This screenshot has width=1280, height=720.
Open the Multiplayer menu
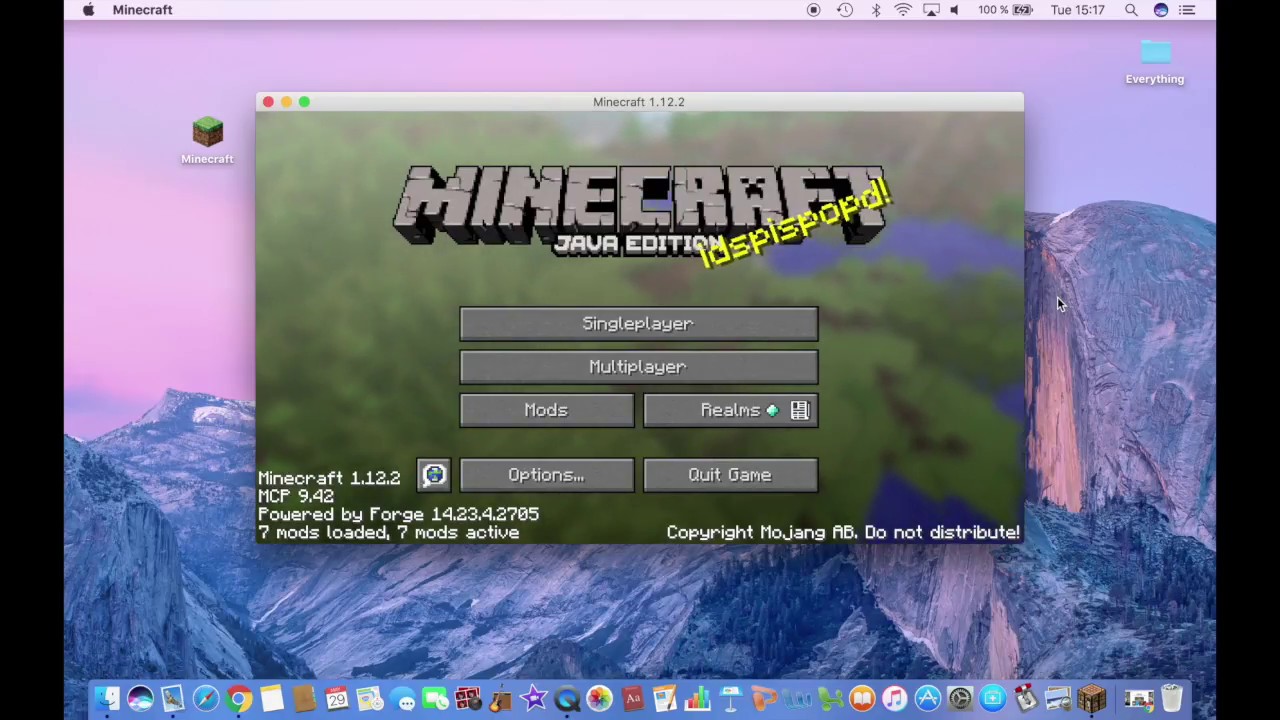coord(638,367)
